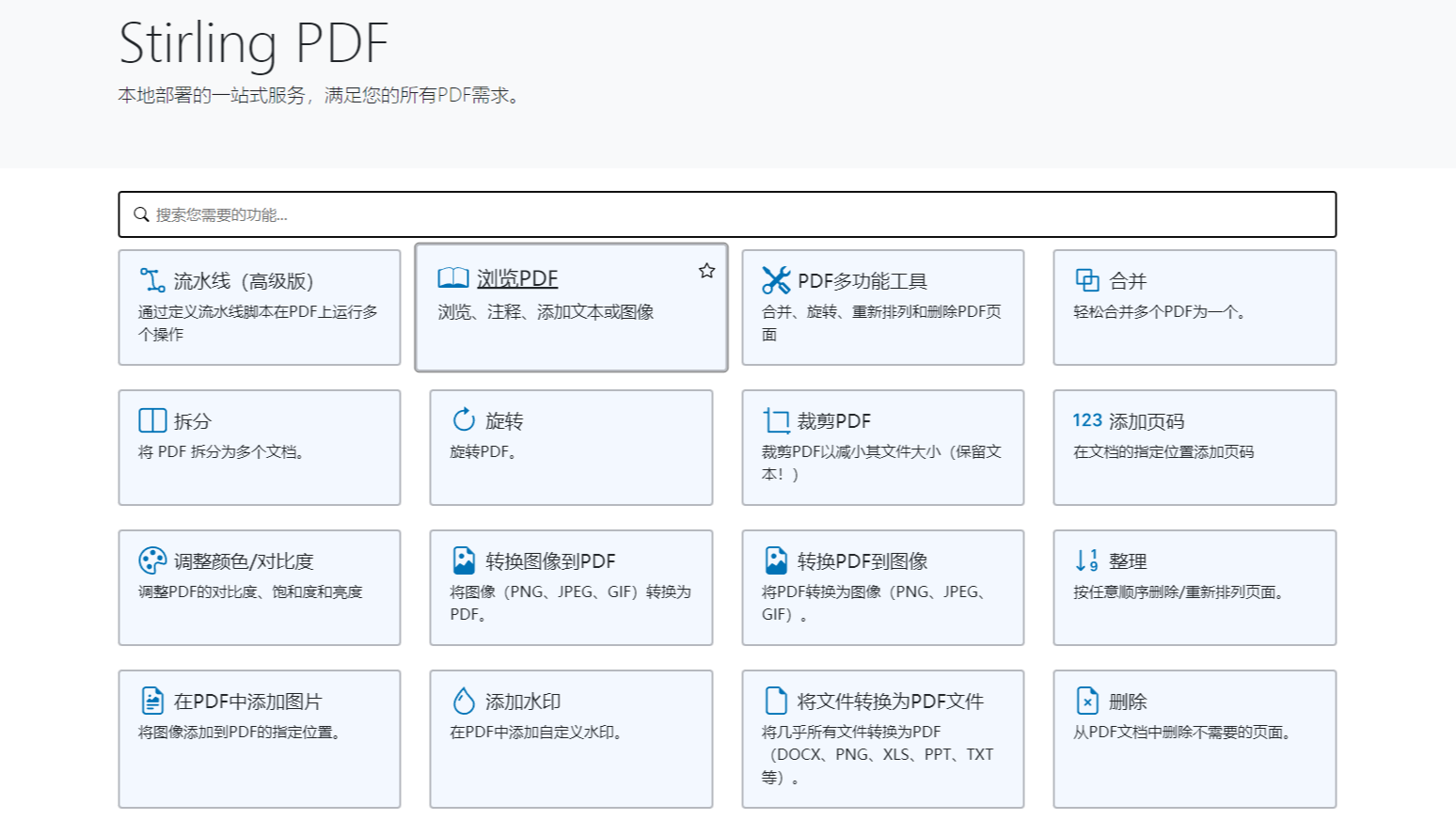Focus the 搜索您需要的功能 search field
Image resolution: width=1456 pixels, height=820 pixels.
(727, 214)
